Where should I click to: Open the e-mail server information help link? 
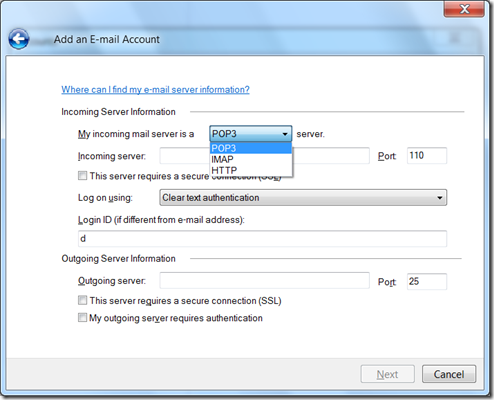(155, 89)
